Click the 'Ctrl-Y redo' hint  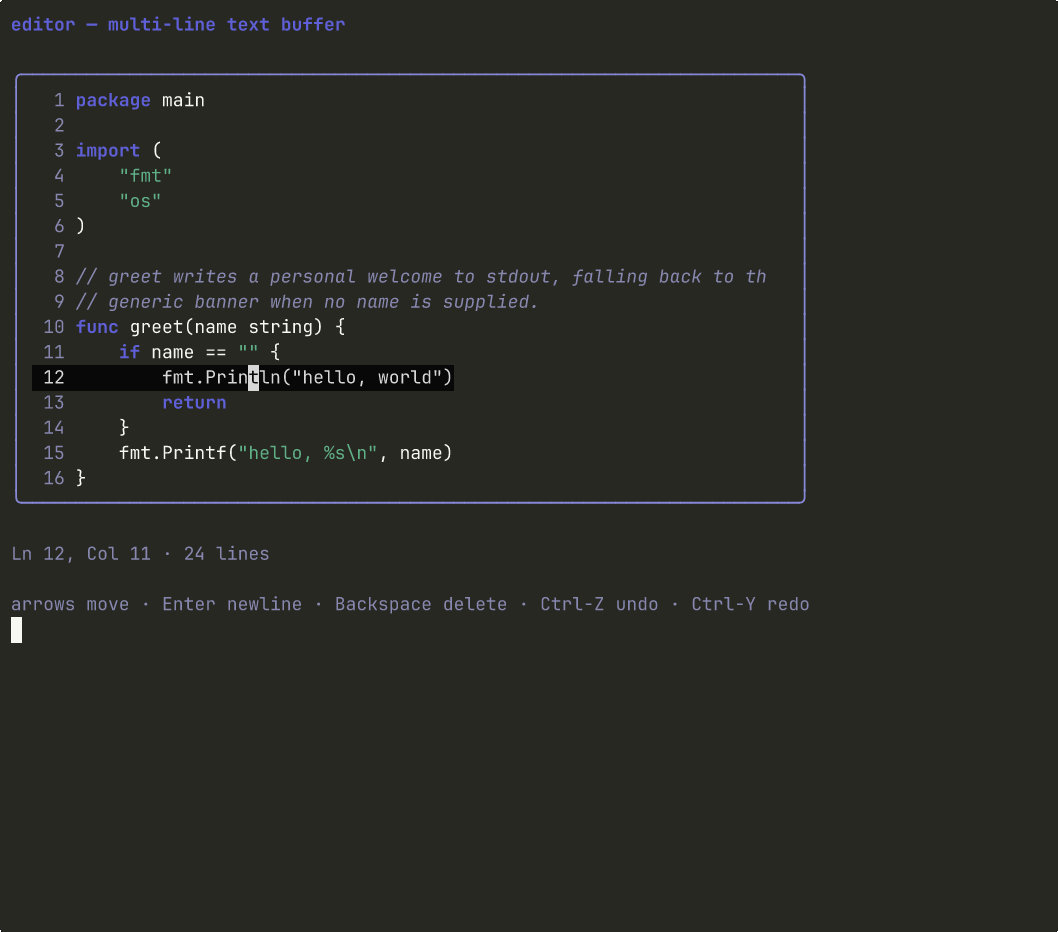coord(750,604)
